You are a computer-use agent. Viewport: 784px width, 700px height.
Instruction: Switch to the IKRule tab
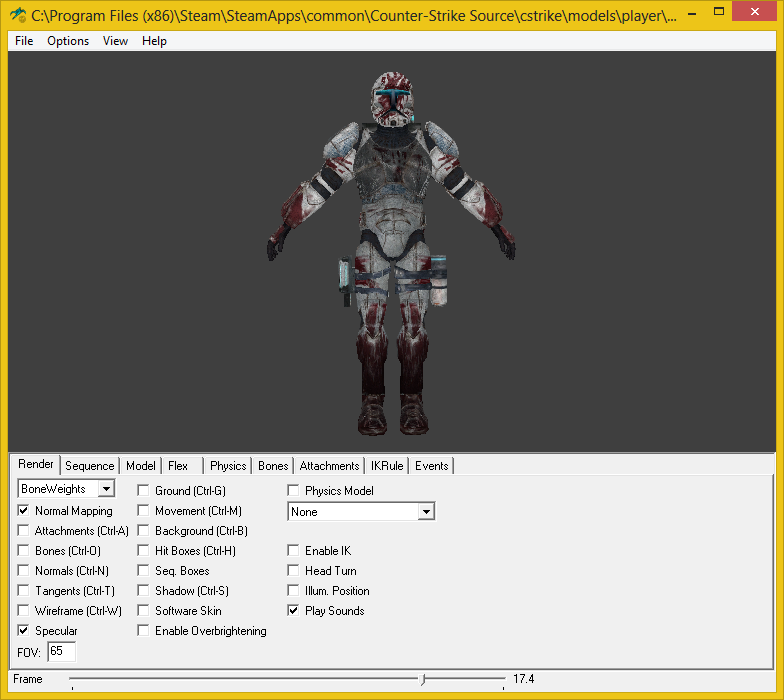click(387, 466)
